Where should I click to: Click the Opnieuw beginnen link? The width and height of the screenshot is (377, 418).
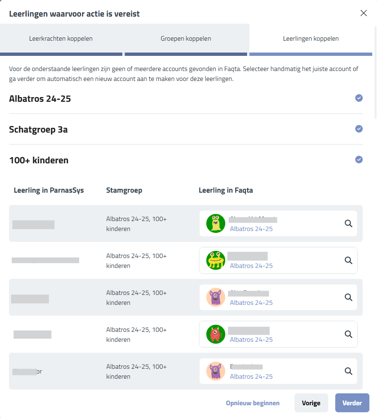(253, 403)
